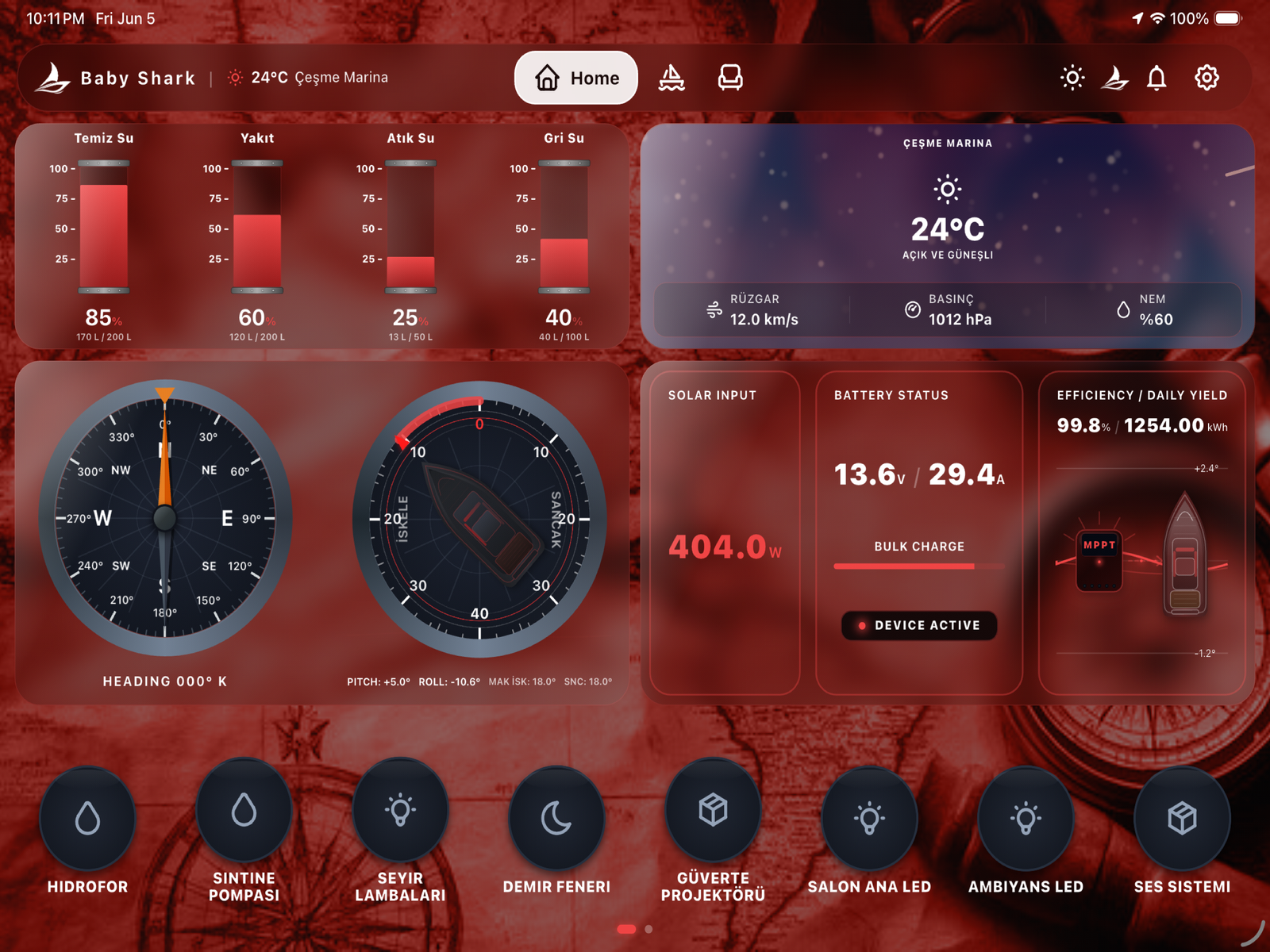Switch on Ambiyans LED
The width and height of the screenshot is (1270, 952).
[x=1026, y=818]
